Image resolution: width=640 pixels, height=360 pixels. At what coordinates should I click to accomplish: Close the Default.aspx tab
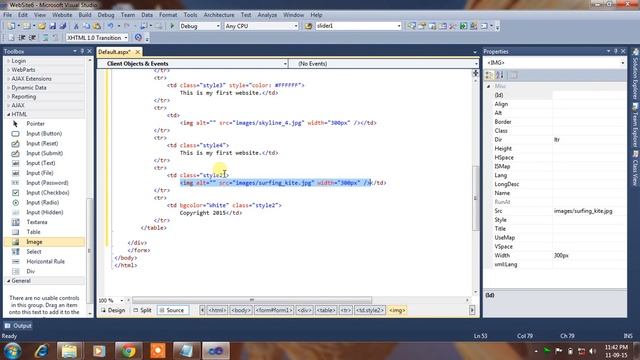138,52
